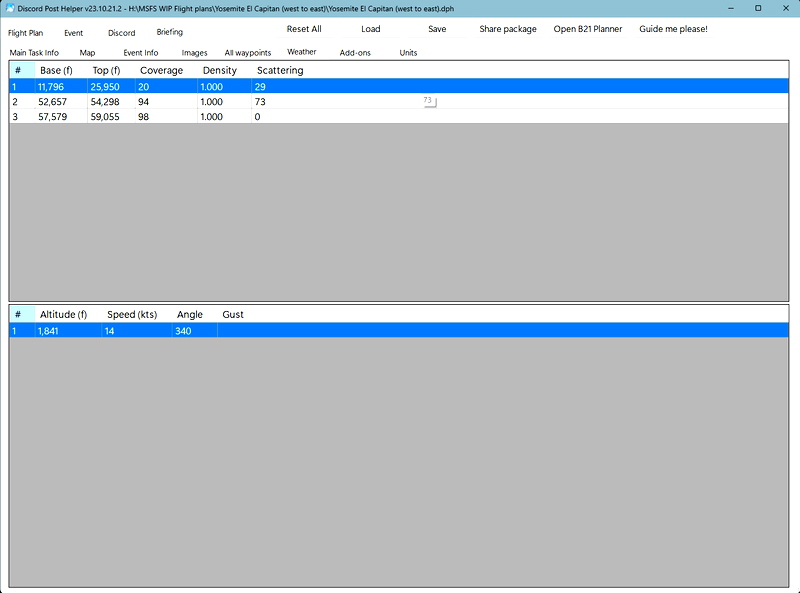Image resolution: width=800 pixels, height=593 pixels.
Task: Open the Discord menu
Action: [x=121, y=32]
